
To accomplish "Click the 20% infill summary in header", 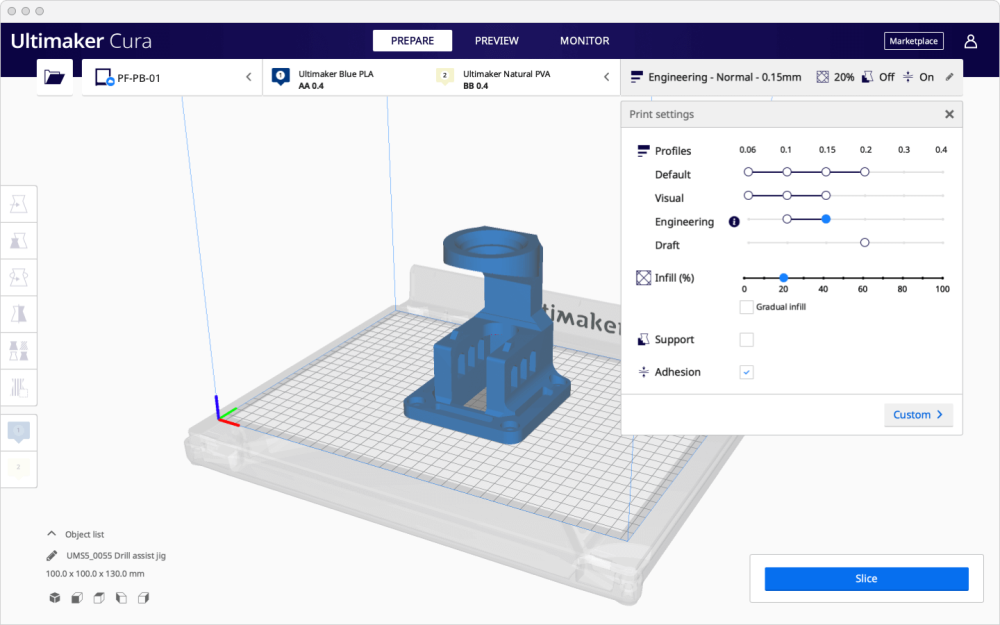I will 835,77.
